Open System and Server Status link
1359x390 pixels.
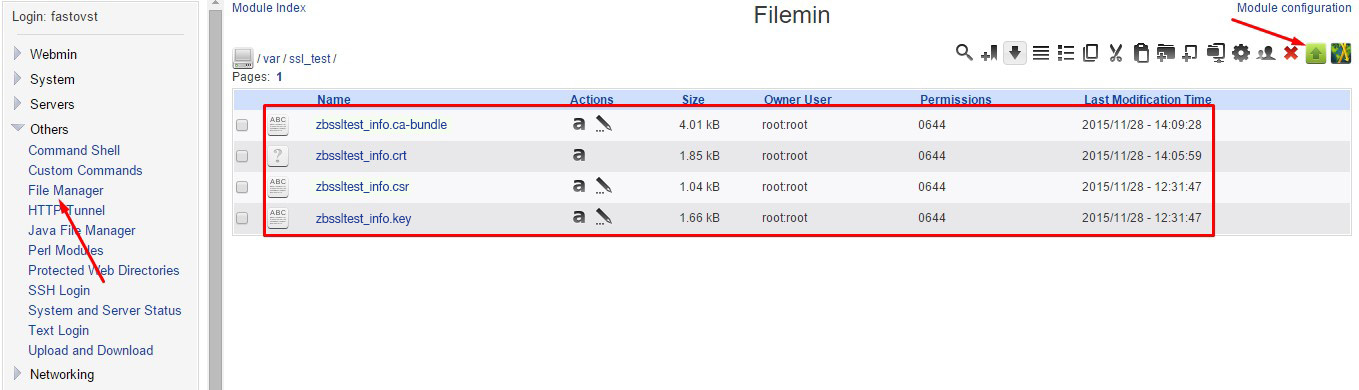[x=105, y=310]
